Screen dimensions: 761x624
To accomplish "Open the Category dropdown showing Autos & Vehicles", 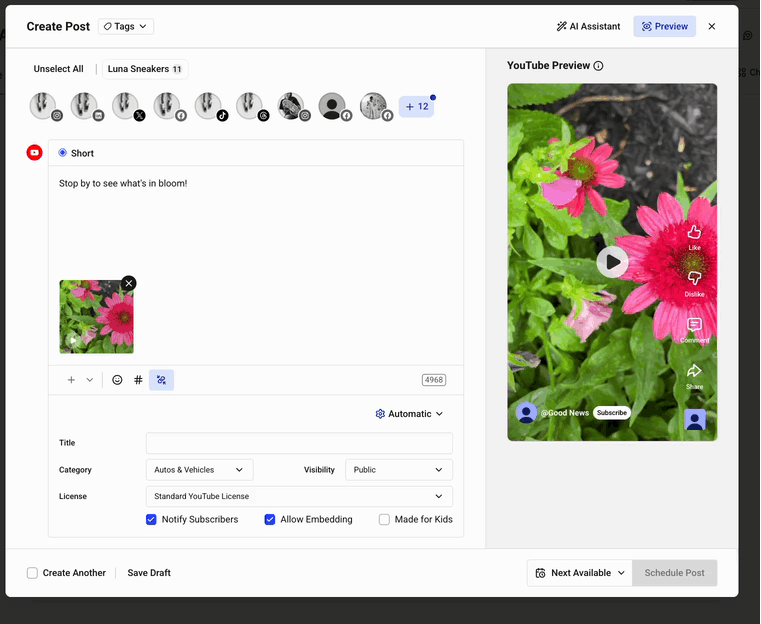I will point(199,470).
